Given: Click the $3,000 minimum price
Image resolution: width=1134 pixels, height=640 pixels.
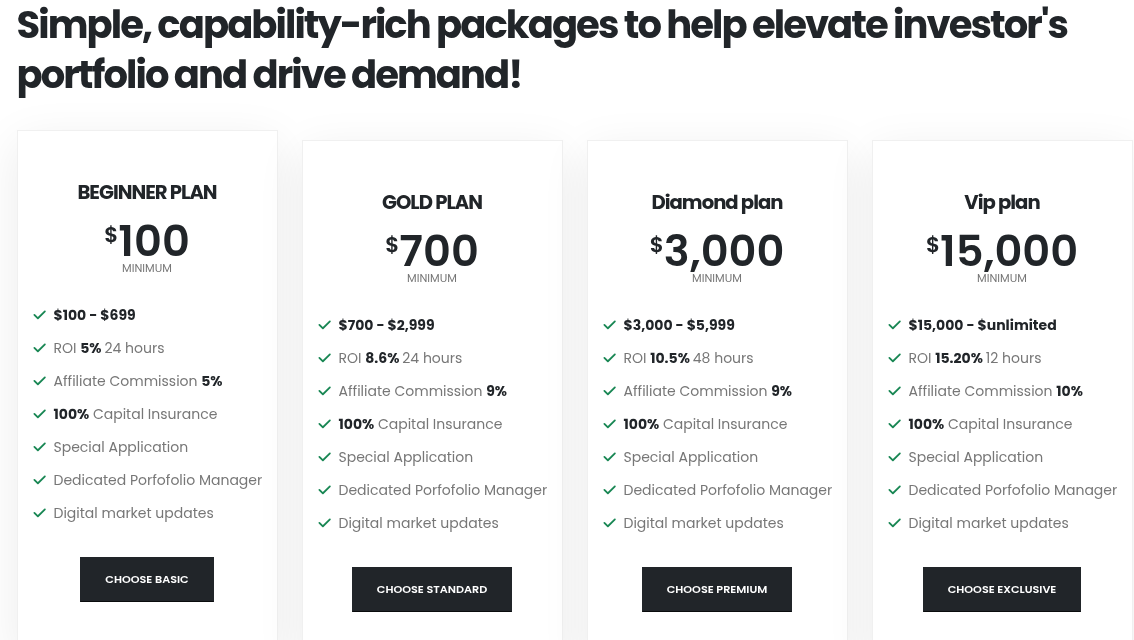Looking at the screenshot, I should 717,251.
